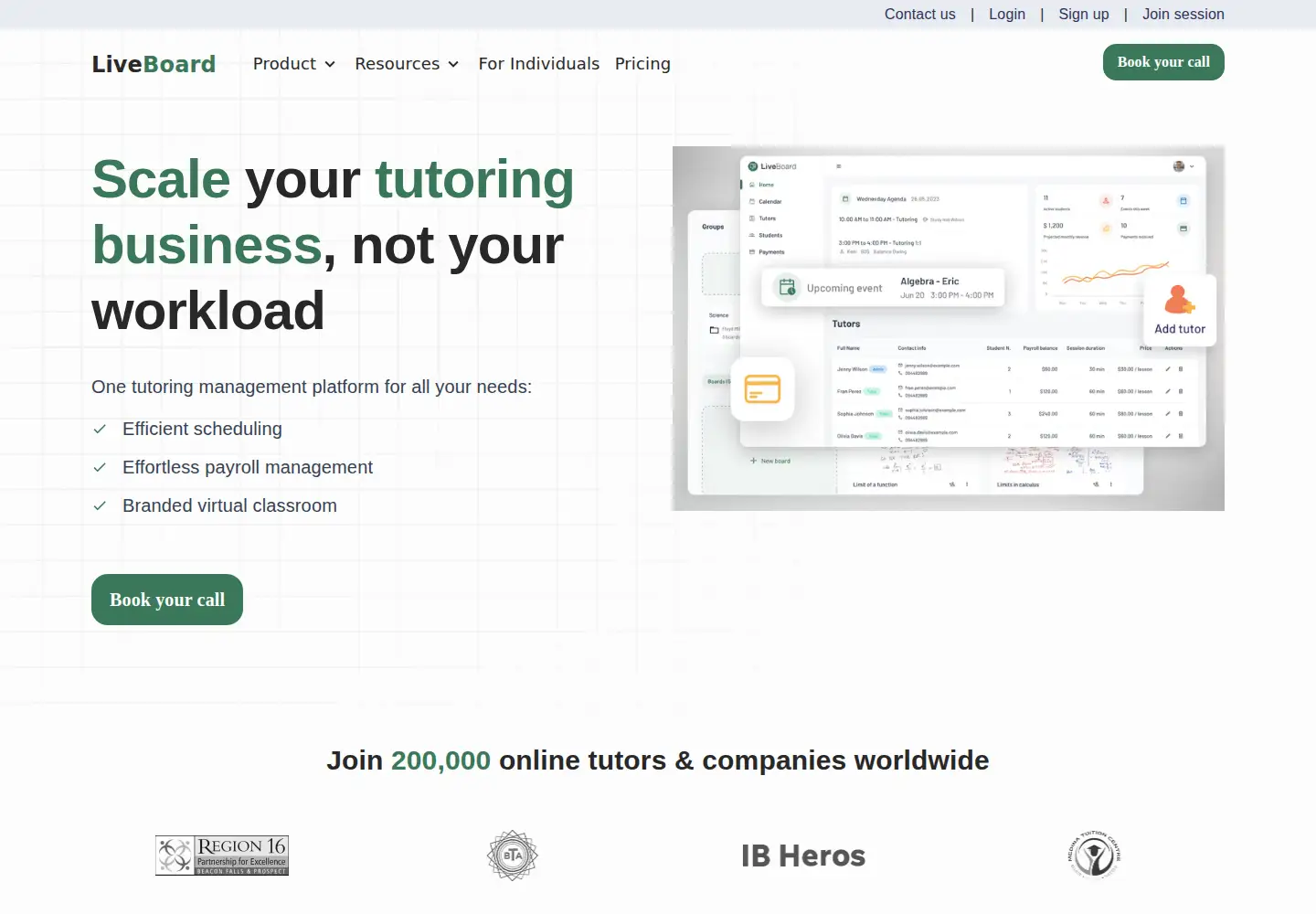Click the LiveBoard logo
The image size is (1316, 914).
click(x=154, y=64)
